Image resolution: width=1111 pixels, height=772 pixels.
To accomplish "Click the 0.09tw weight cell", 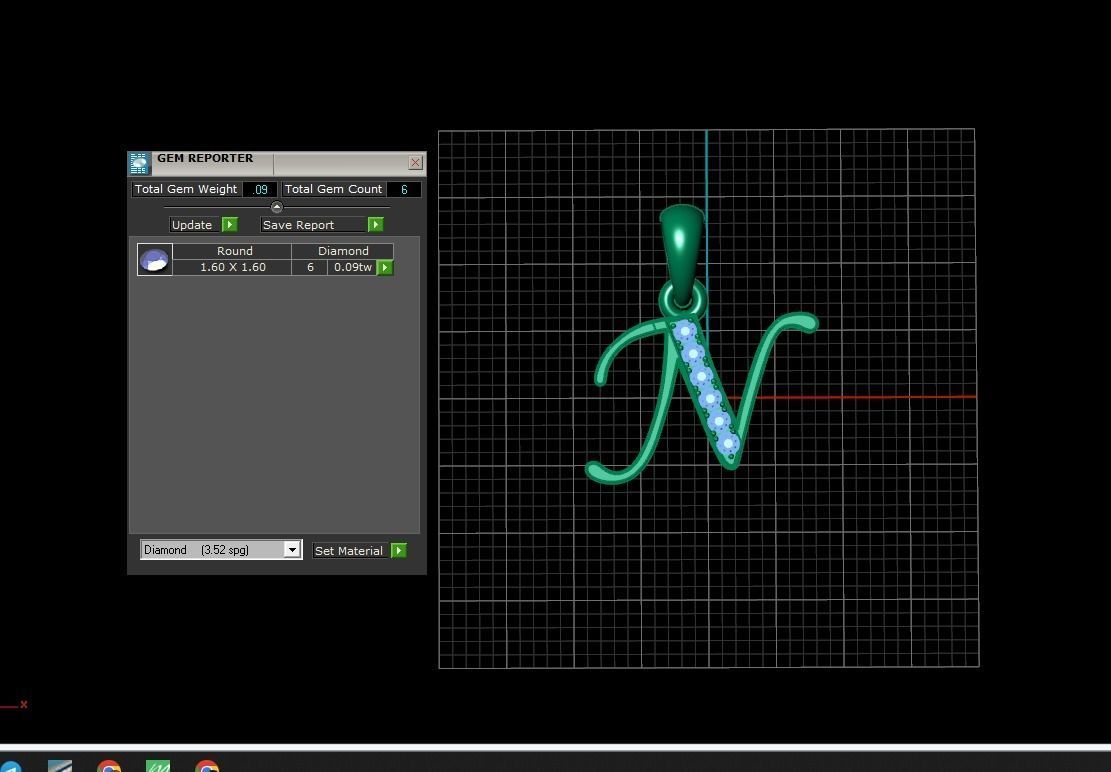I will (352, 267).
